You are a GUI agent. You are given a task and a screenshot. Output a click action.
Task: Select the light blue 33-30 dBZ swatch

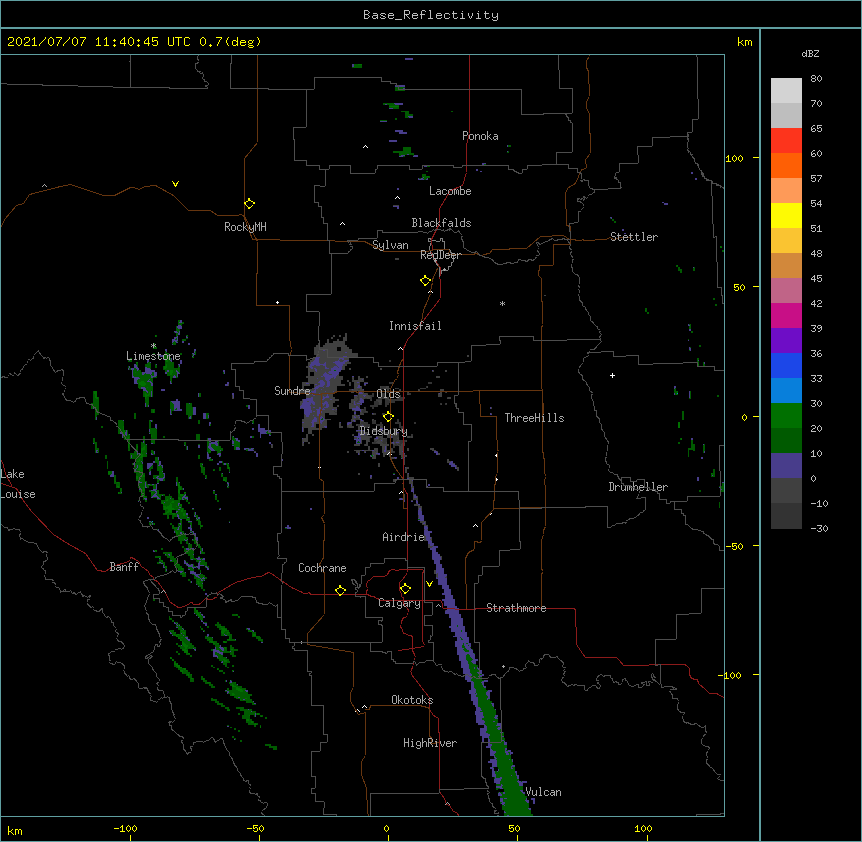pos(786,391)
